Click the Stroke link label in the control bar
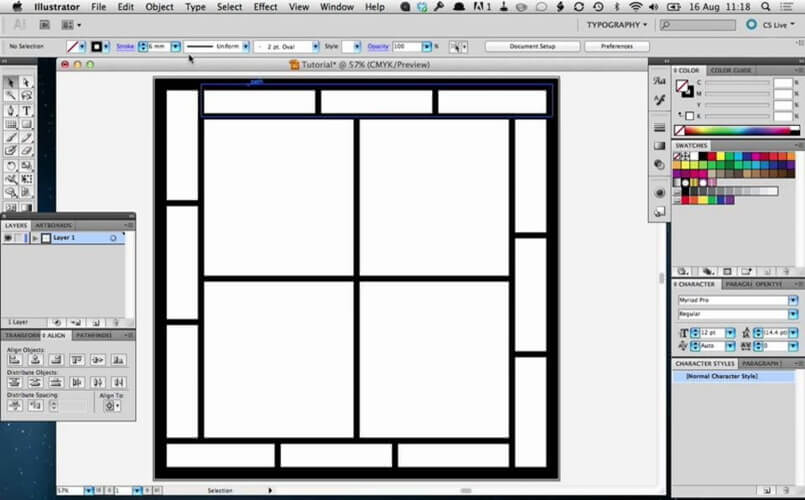The image size is (805, 500). 125,46
